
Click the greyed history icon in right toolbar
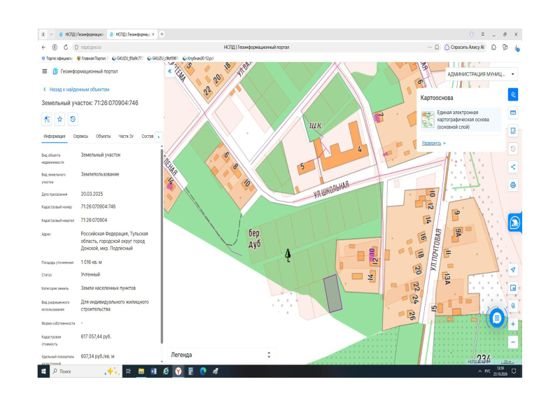point(513,149)
